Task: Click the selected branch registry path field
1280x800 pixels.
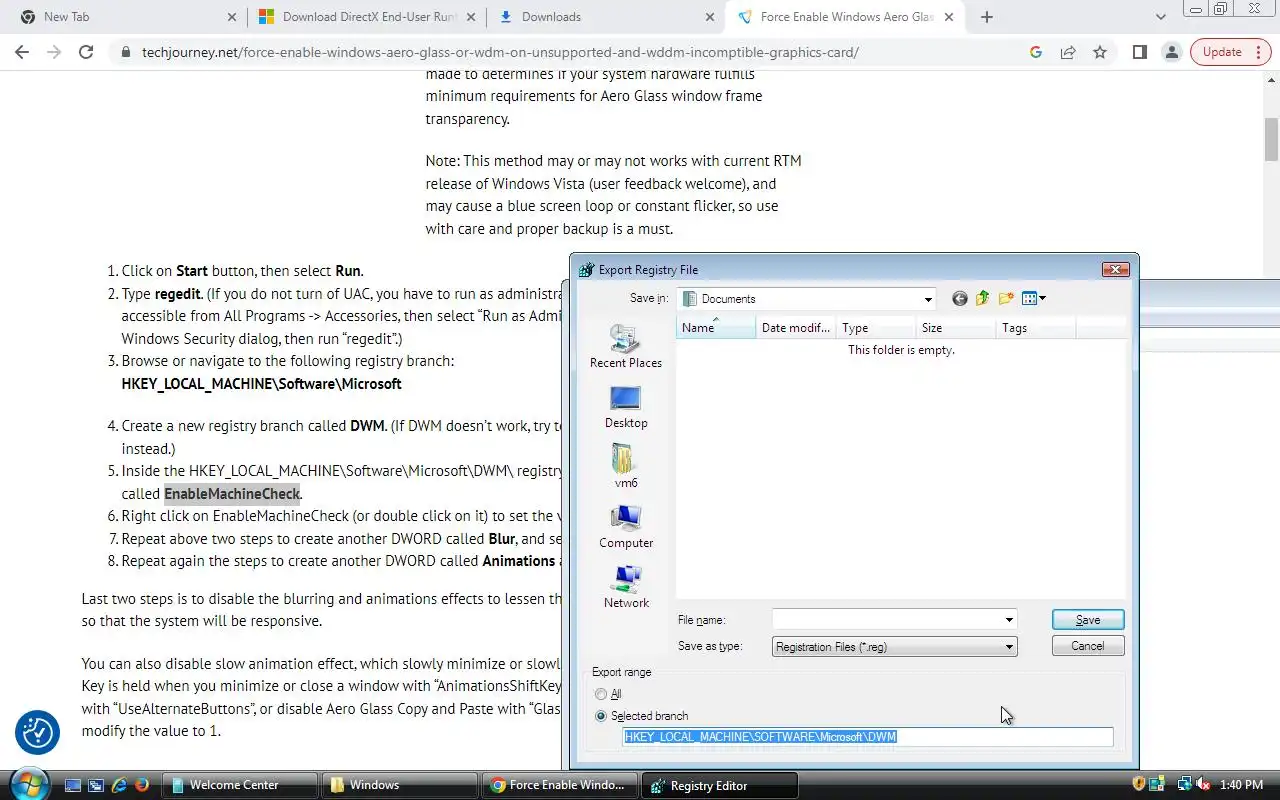Action: 867,737
